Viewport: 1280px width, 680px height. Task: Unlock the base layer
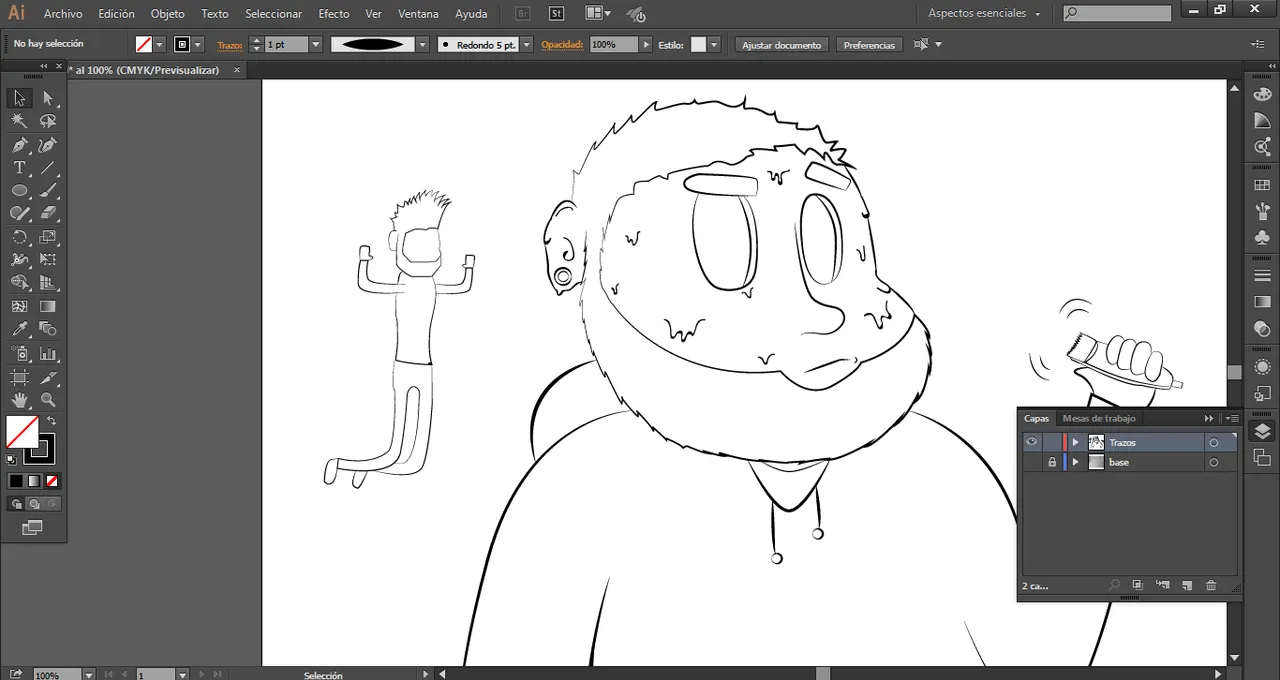[x=1051, y=462]
